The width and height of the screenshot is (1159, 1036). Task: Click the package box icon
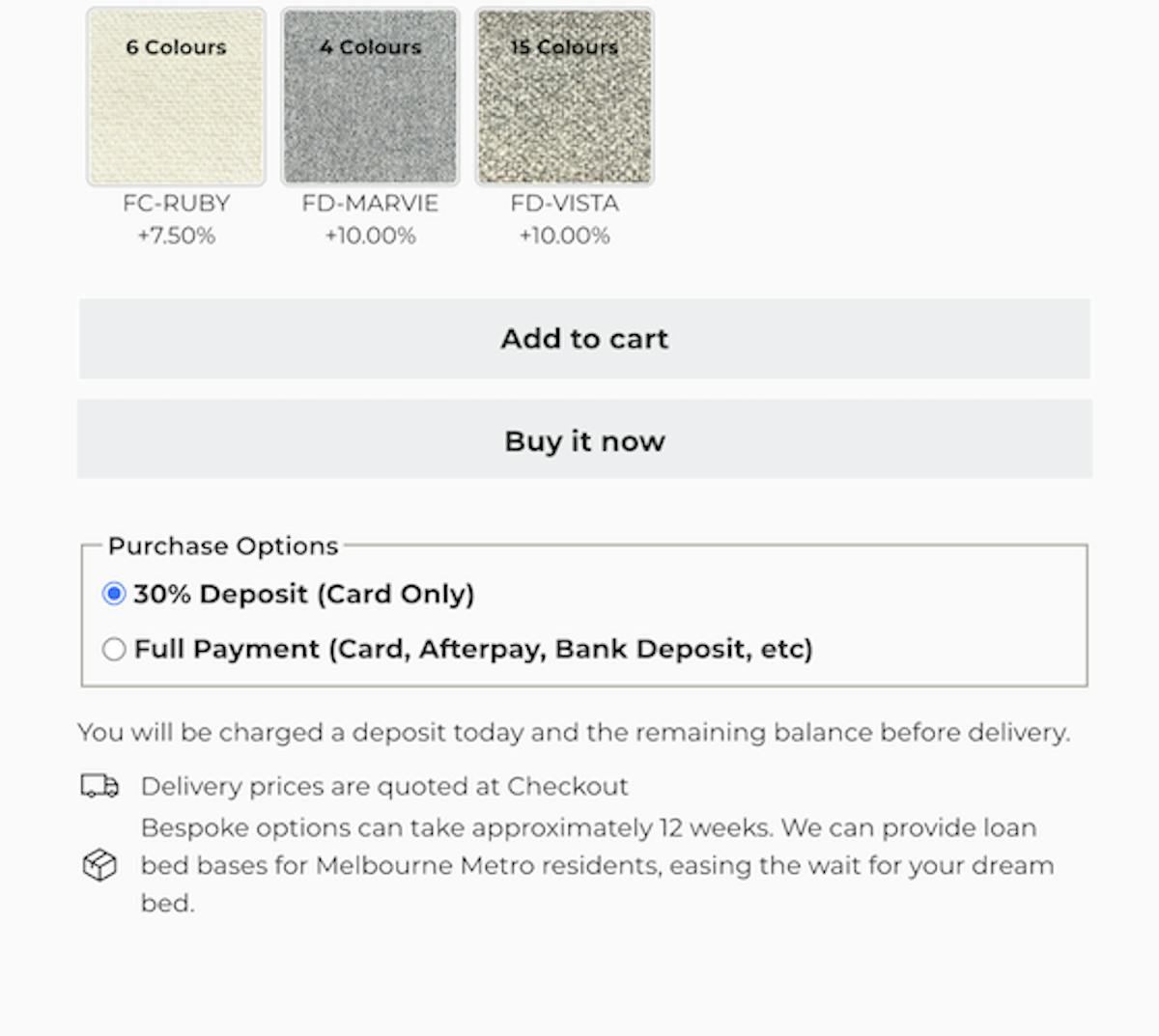tap(99, 865)
